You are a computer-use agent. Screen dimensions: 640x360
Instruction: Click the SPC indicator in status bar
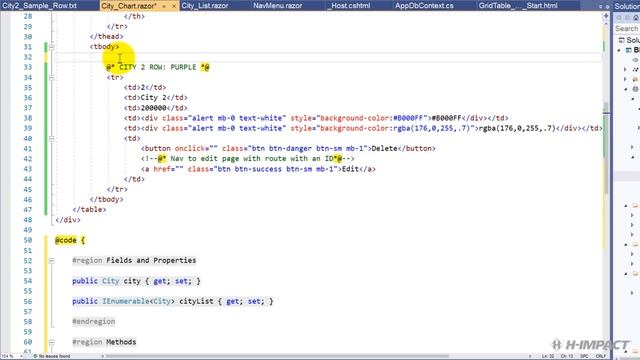click(x=584, y=356)
